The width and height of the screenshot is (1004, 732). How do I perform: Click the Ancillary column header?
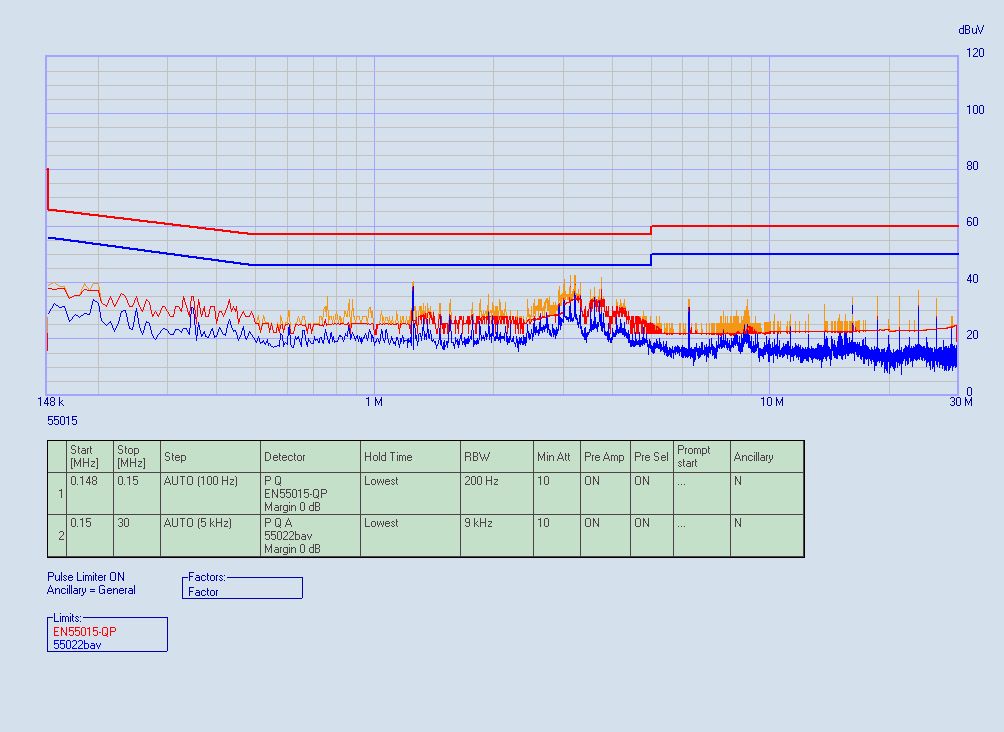click(767, 457)
